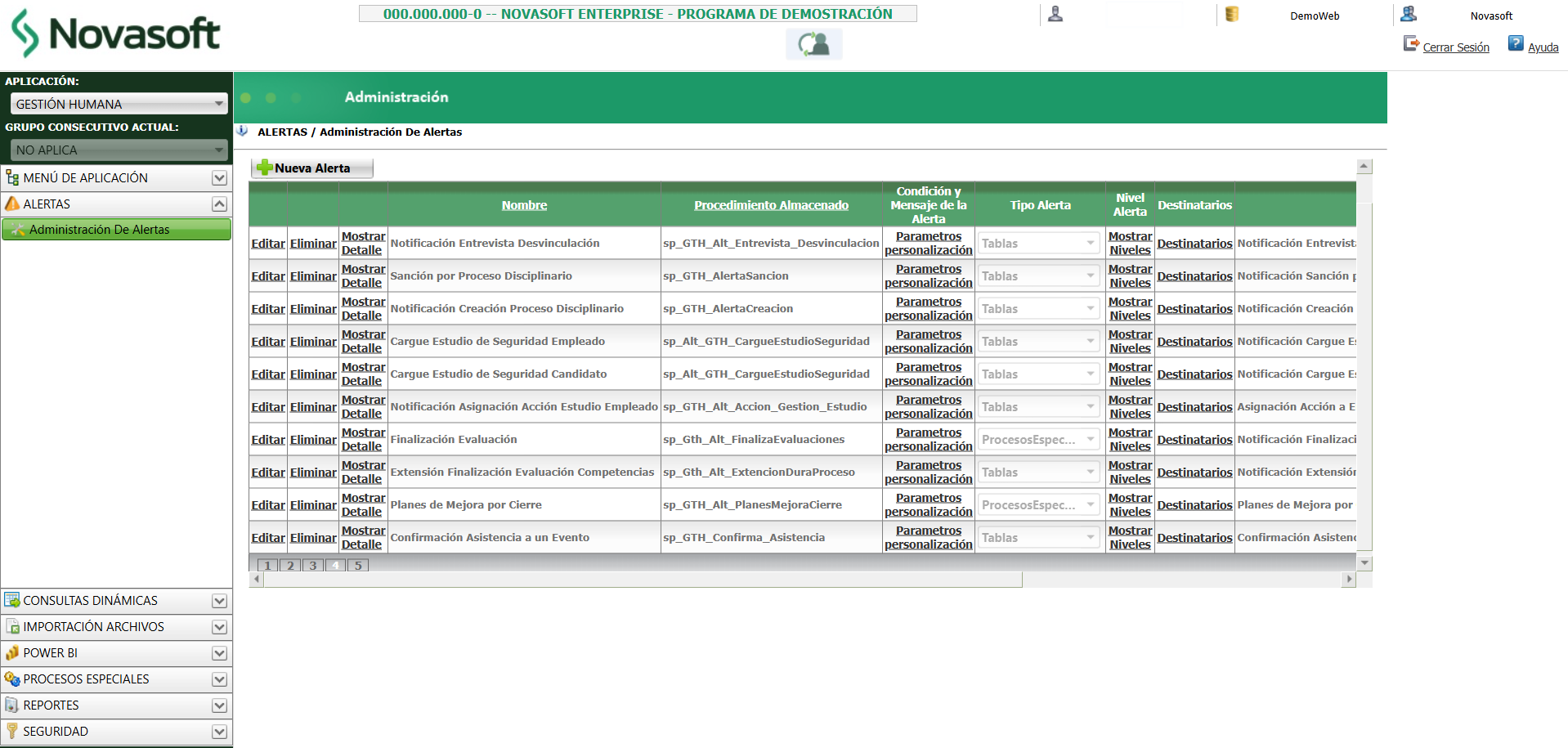Go to page 2 of alerts
1568x748 pixels.
pos(290,565)
